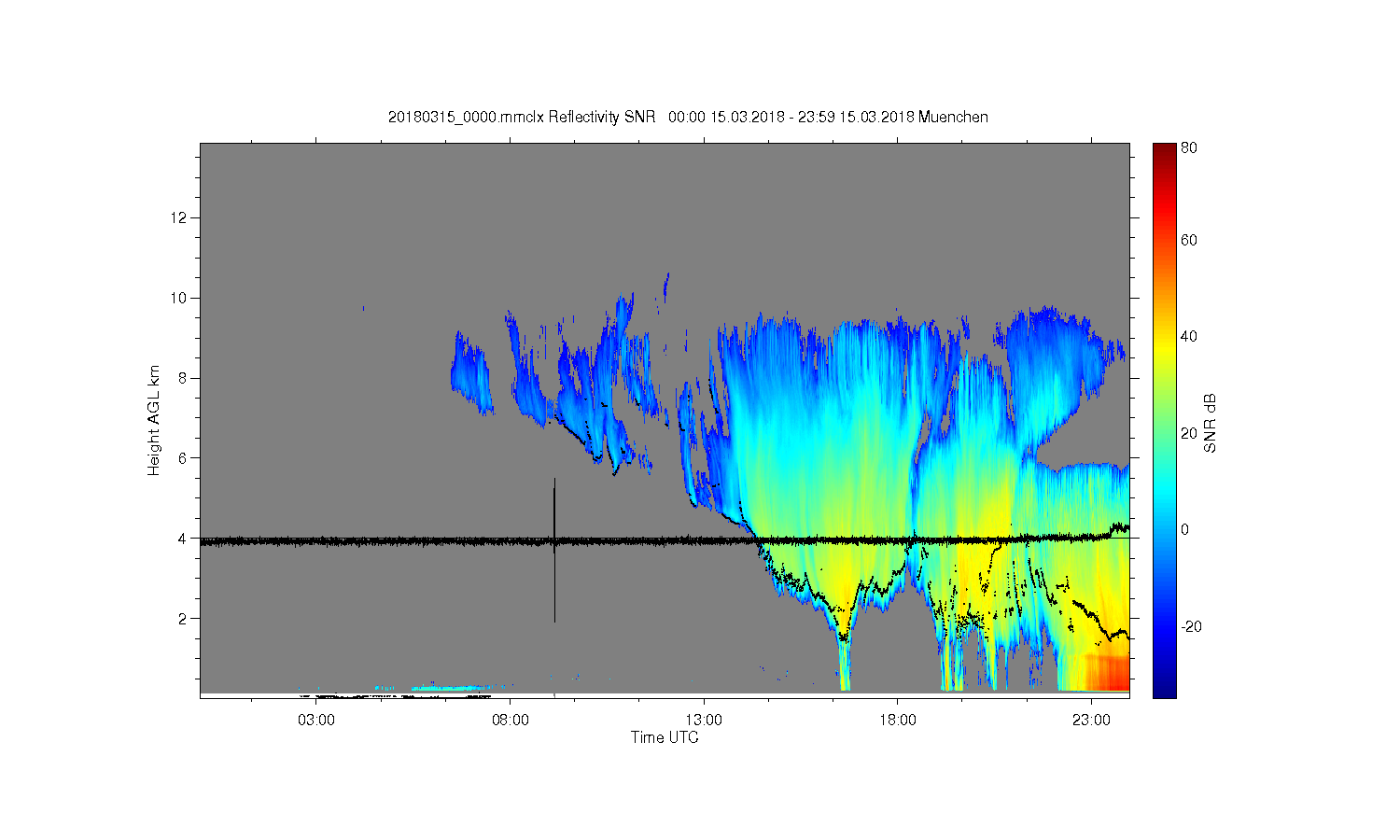1400x840 pixels.
Task: Click the height tick label '8'
Action: pos(183,378)
